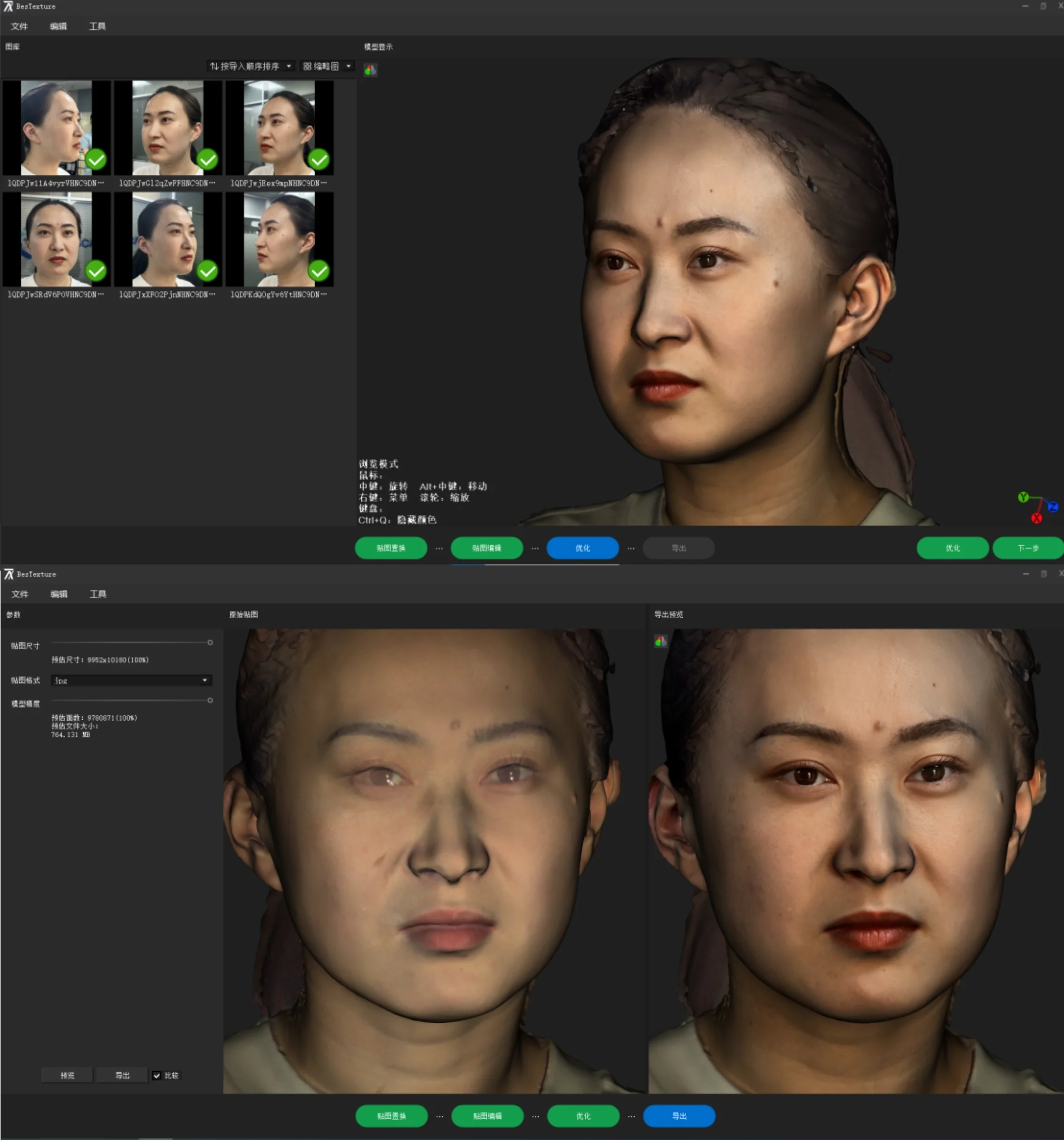Click green checkmark on 1QDPJwSRdV6POVHNC9DN thumbnail
Viewport: 1064px width, 1143px height.
tap(96, 271)
